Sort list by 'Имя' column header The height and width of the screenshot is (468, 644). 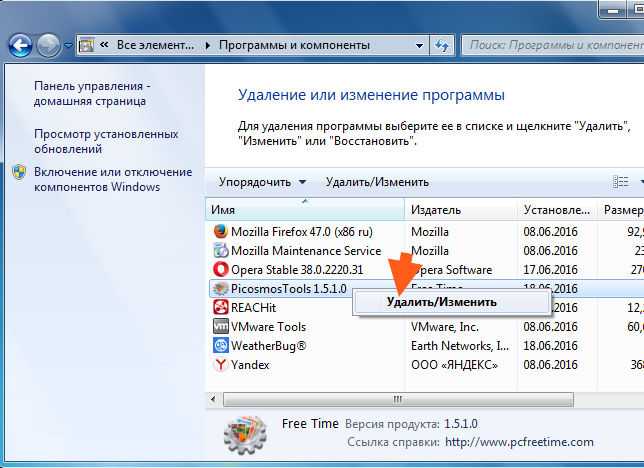coord(305,210)
